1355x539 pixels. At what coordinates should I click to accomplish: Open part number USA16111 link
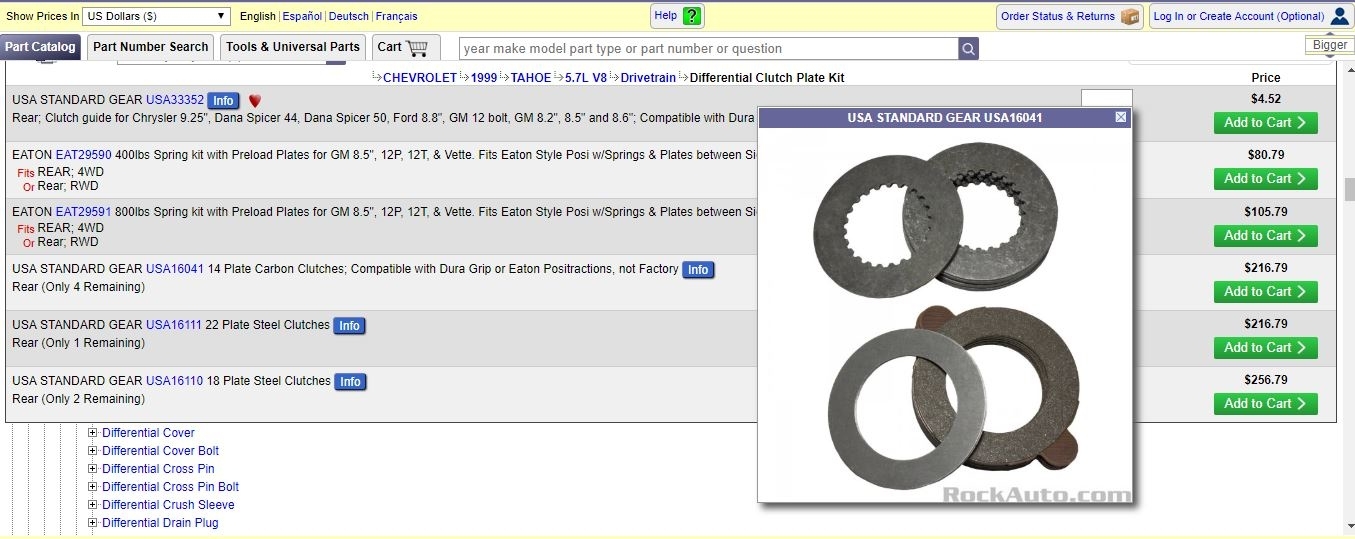174,325
